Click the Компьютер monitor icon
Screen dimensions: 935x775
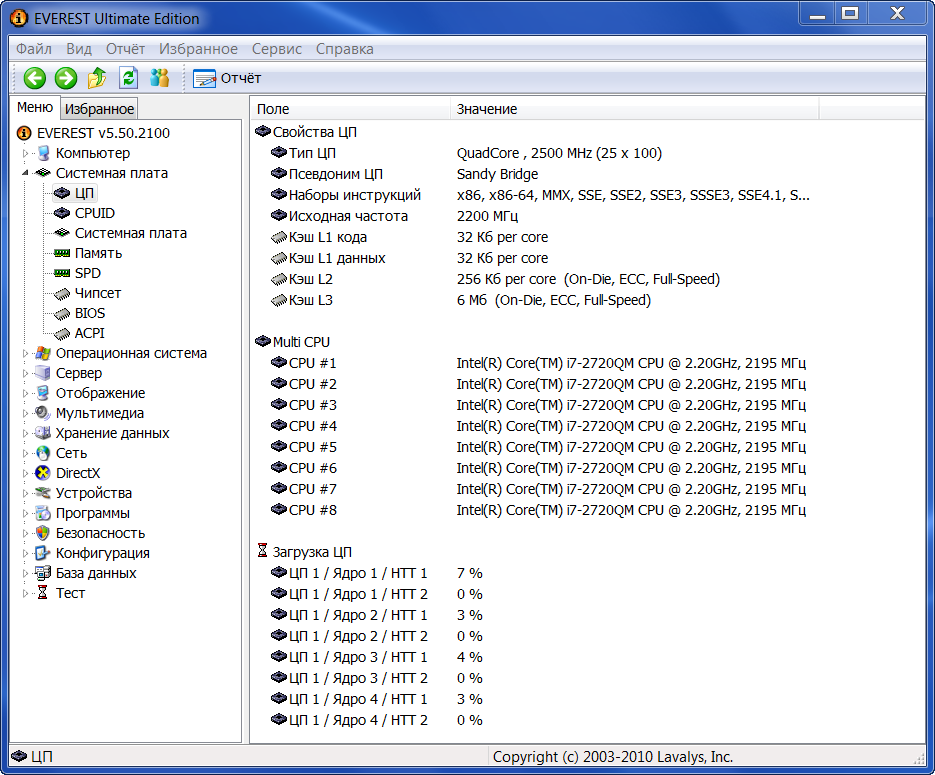43,153
